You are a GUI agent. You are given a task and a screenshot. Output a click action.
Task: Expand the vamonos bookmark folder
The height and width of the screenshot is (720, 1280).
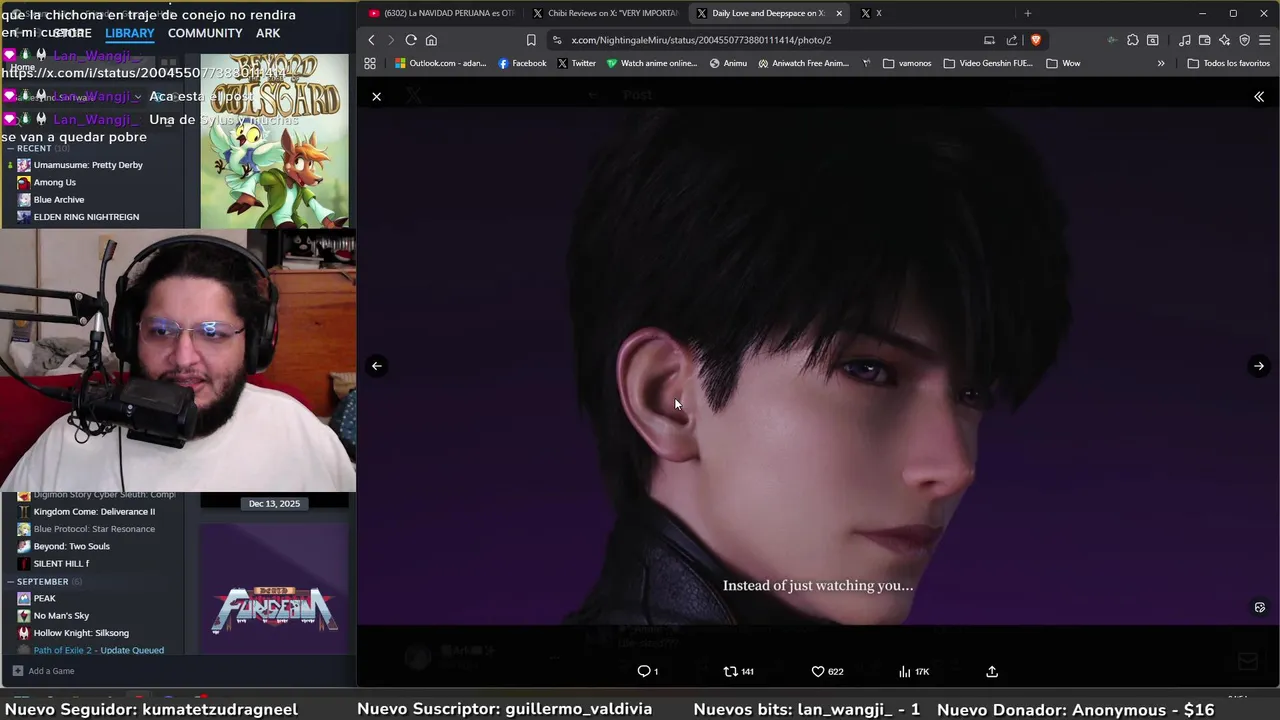[x=906, y=63]
